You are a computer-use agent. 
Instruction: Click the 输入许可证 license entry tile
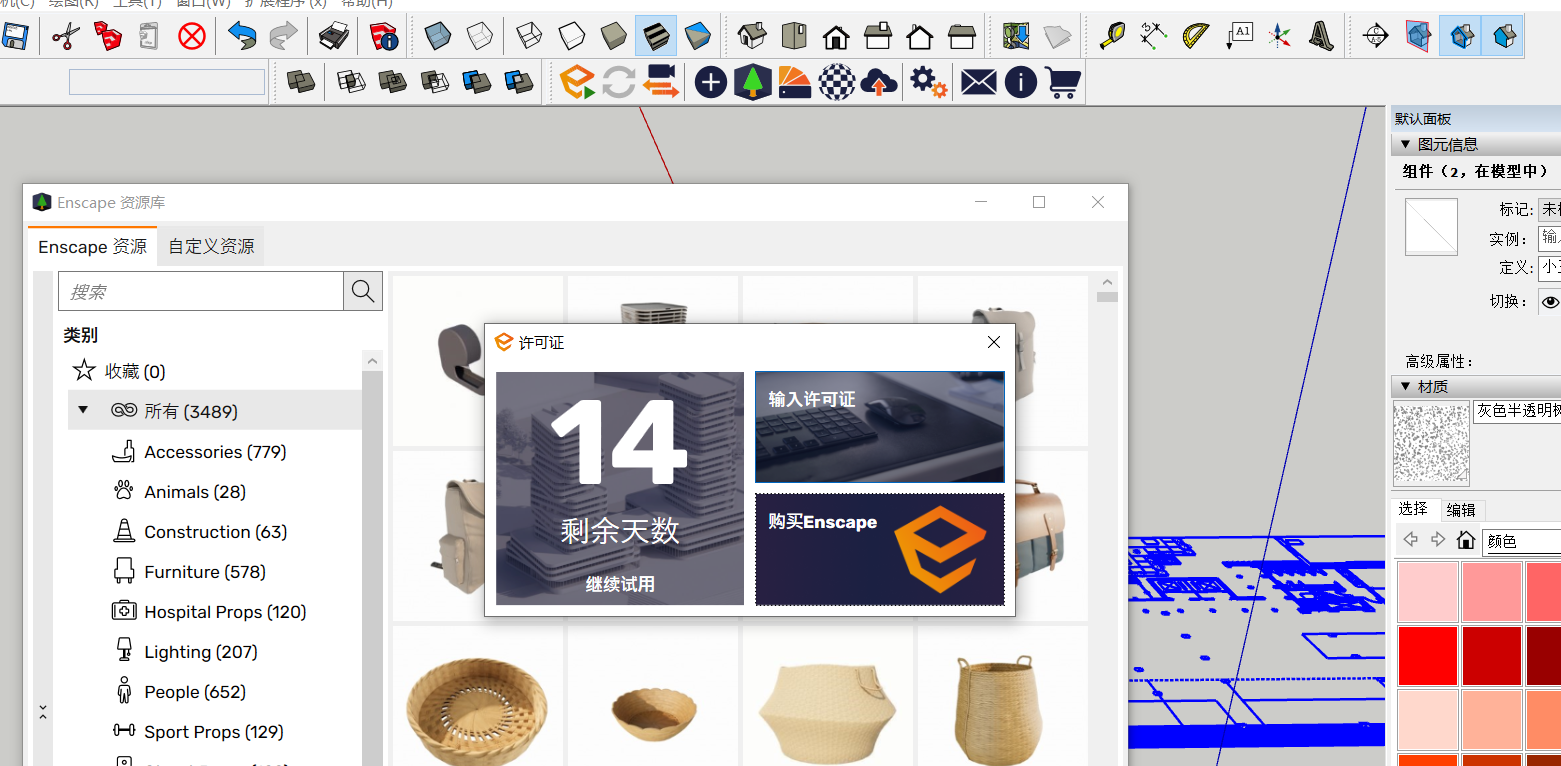pyautogui.click(x=880, y=427)
